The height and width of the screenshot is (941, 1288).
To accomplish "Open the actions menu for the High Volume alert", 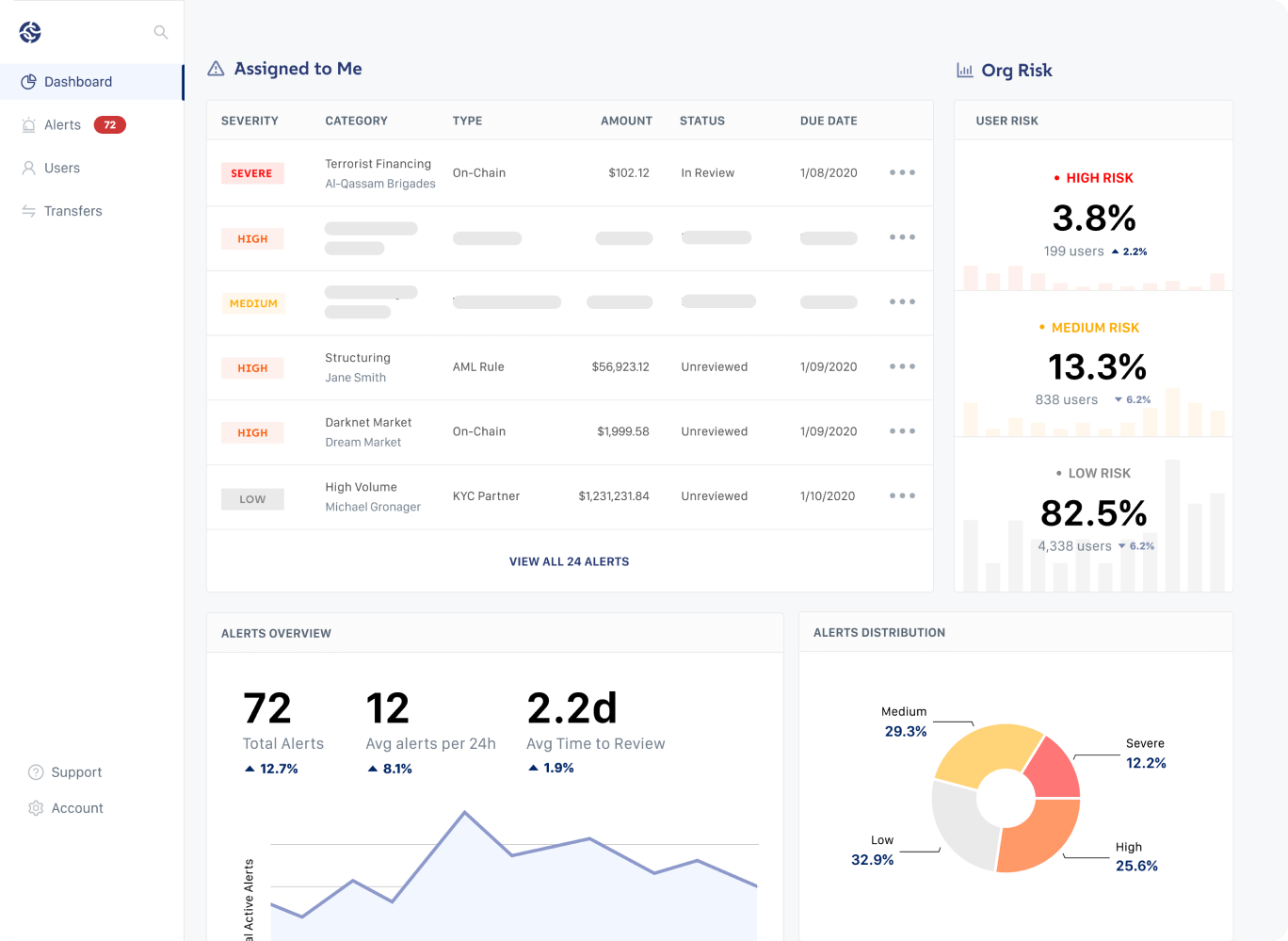I will tap(901, 495).
